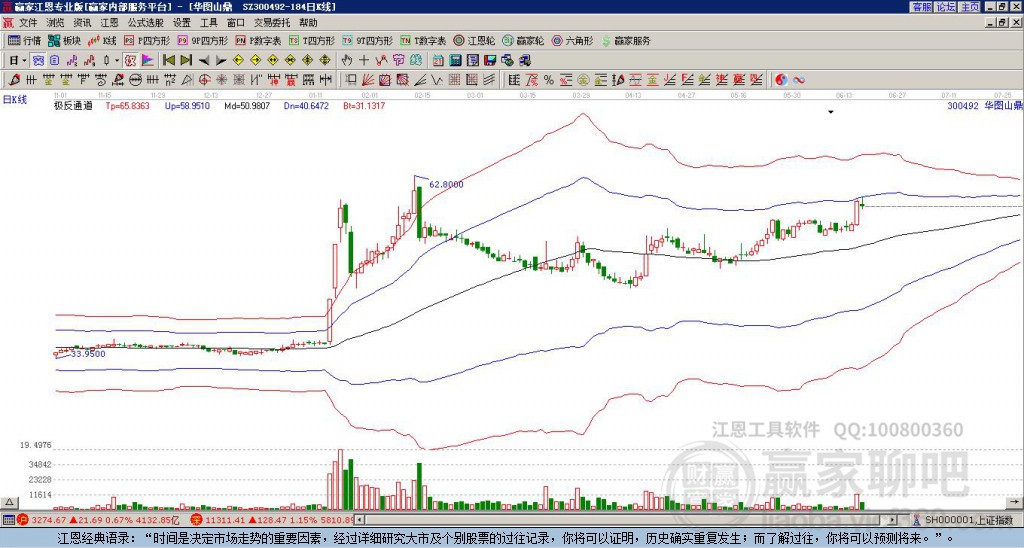
Task: Select the red pencil drawing tool
Action: 14,80
